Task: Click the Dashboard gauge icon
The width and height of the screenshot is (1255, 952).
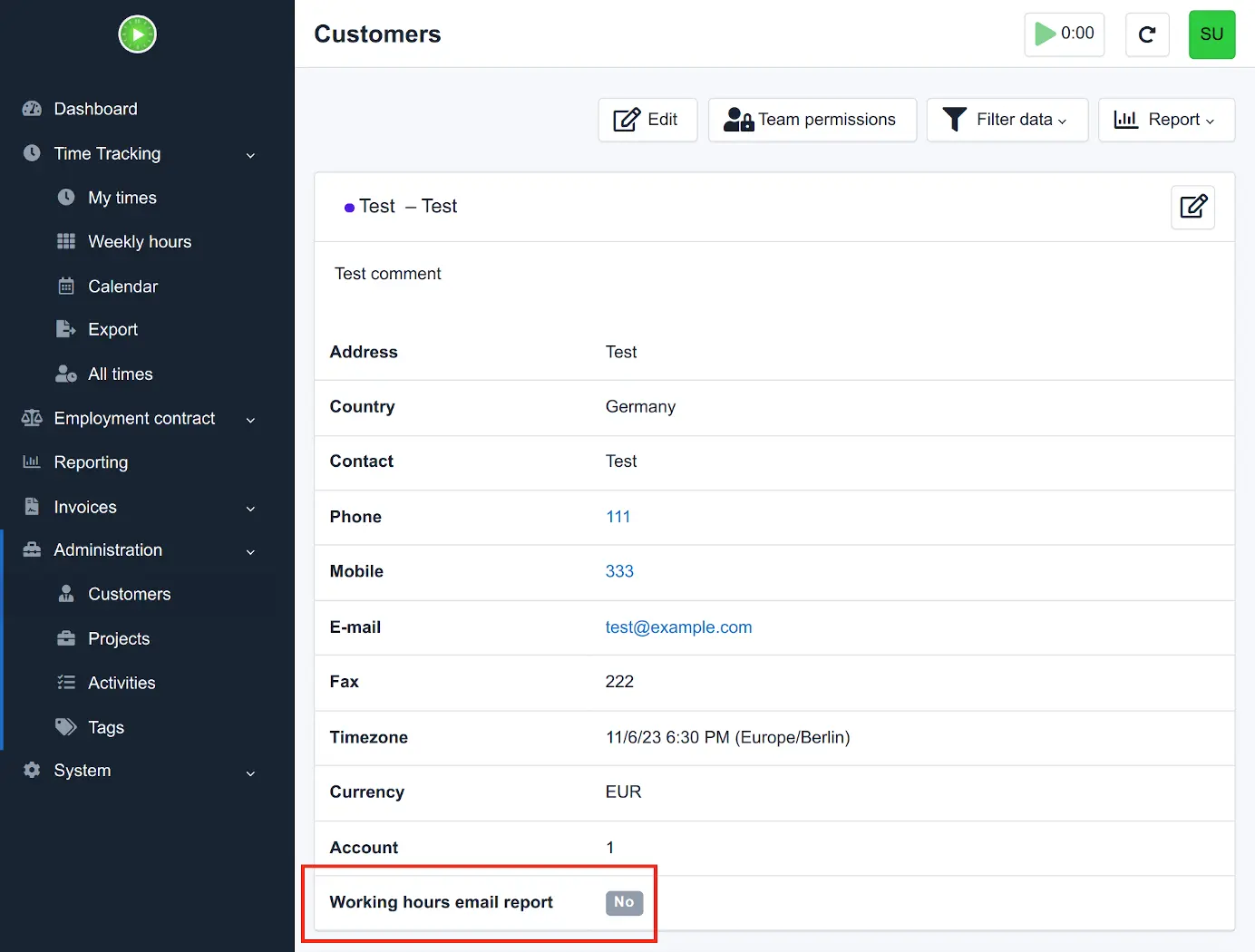Action: click(x=32, y=109)
